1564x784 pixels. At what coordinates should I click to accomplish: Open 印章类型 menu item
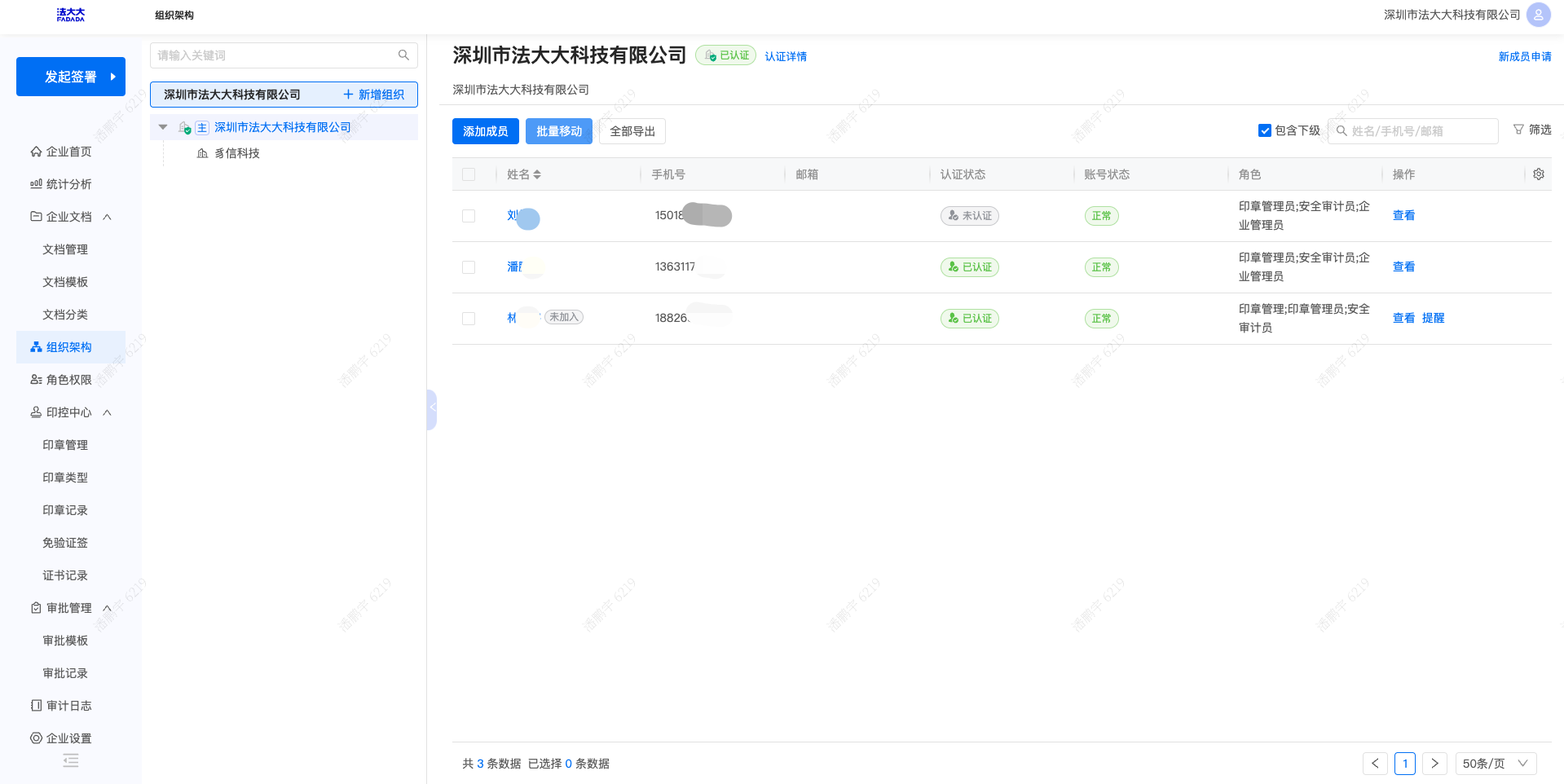click(65, 478)
